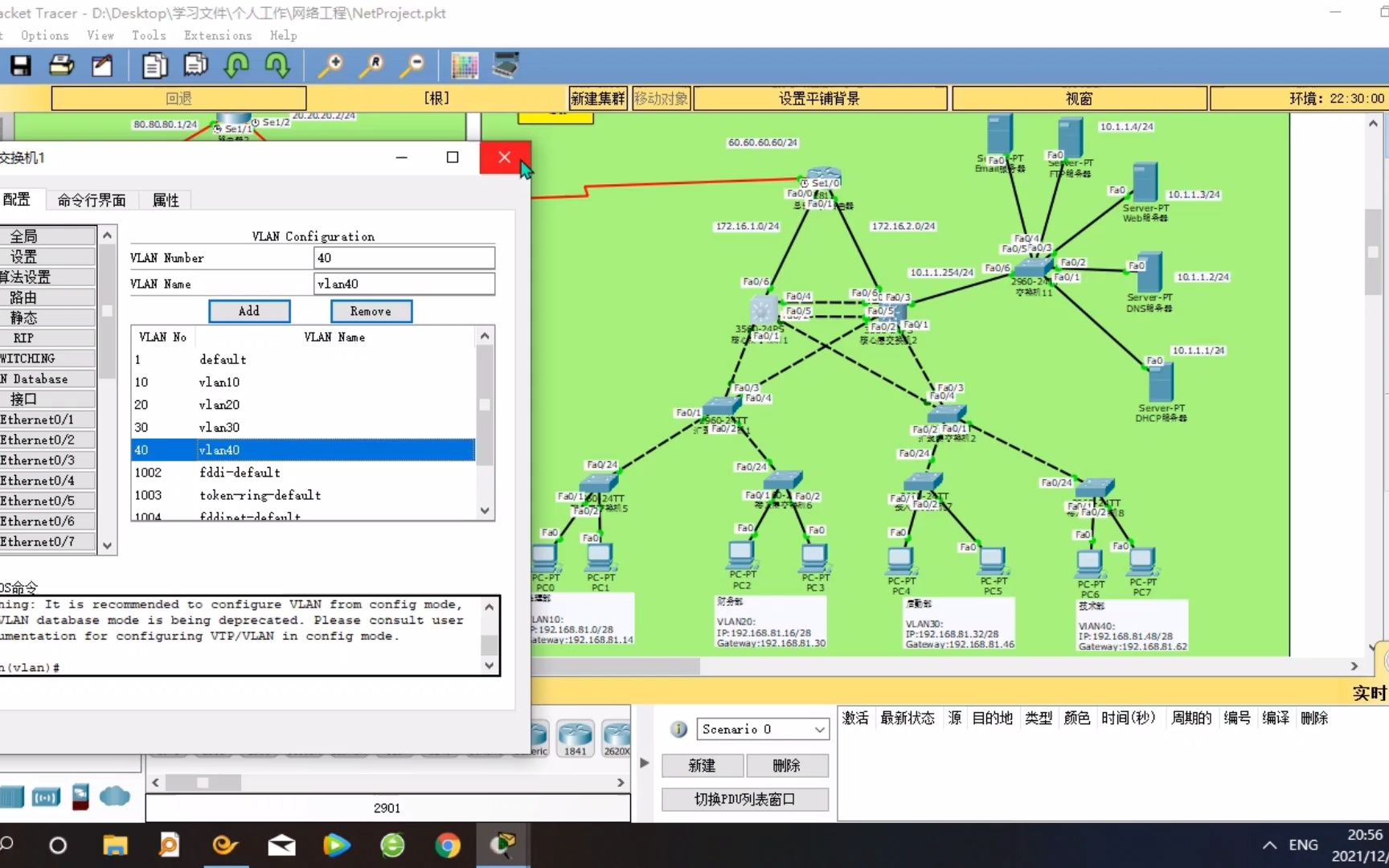Screen dimensions: 1389x868
Task: Click the DNS server on topology
Action: 1149,273
